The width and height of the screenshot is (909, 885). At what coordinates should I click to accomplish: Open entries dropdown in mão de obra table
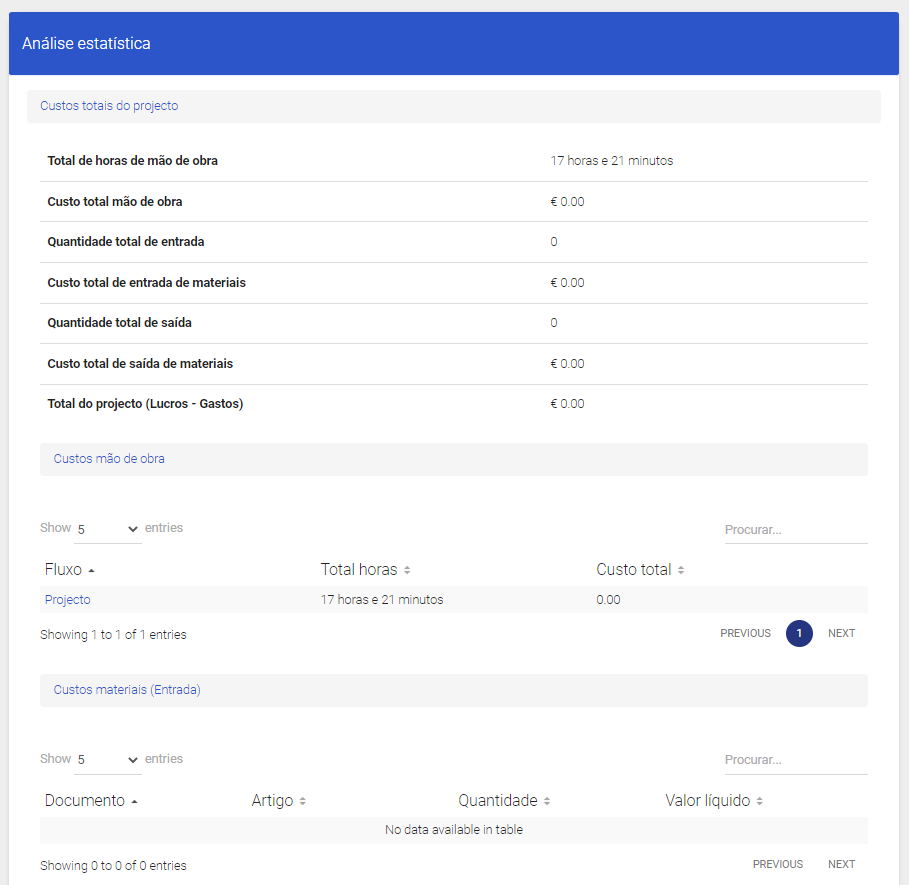point(107,529)
